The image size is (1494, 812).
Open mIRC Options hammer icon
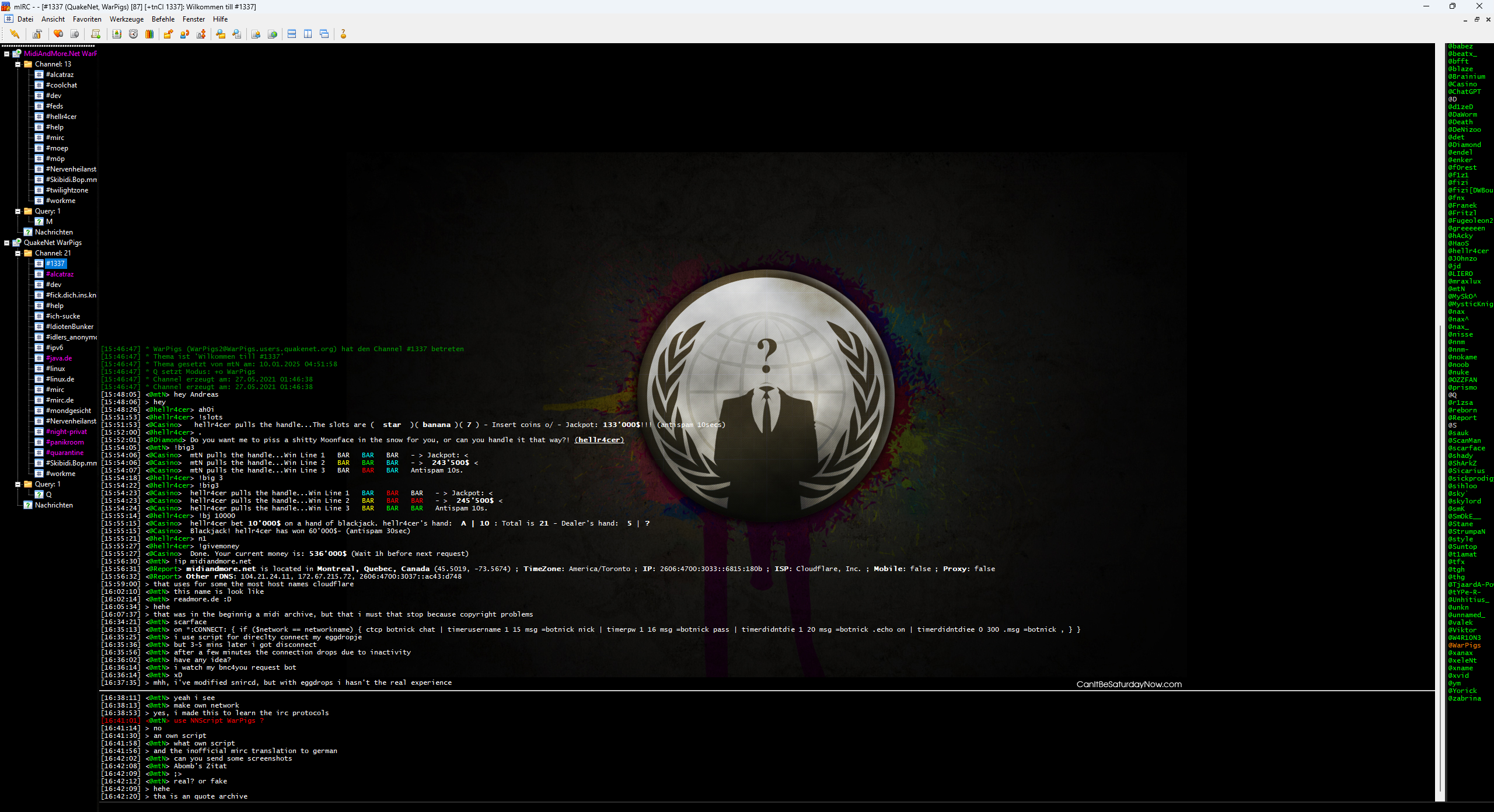pyautogui.click(x=37, y=34)
